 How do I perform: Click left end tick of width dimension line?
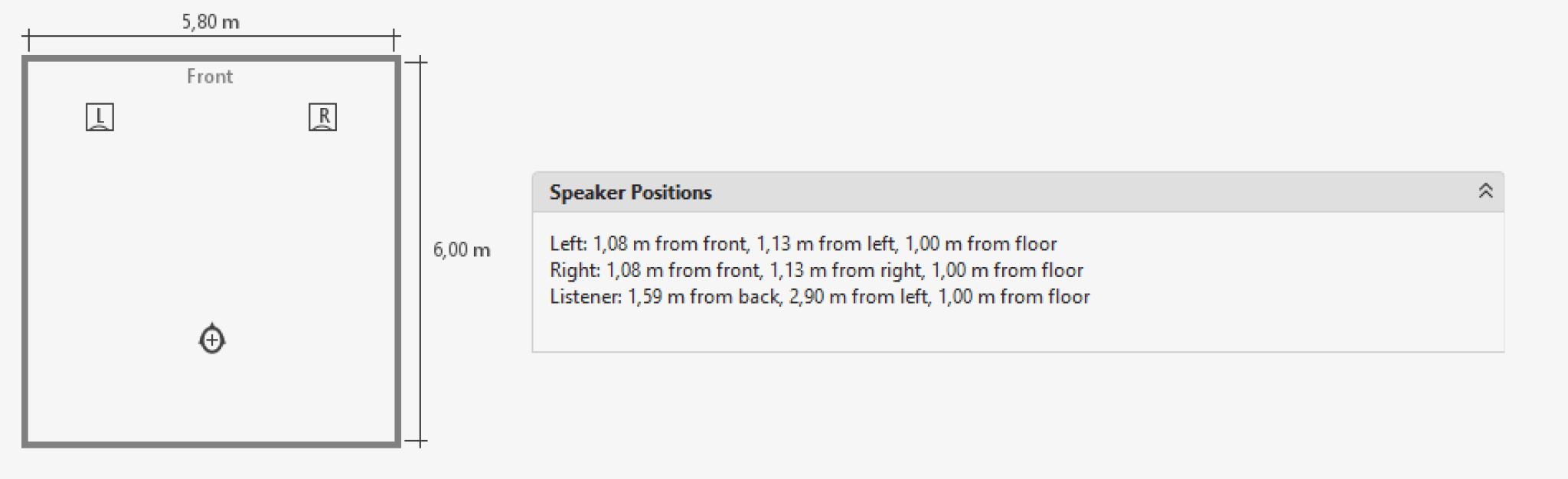point(28,40)
